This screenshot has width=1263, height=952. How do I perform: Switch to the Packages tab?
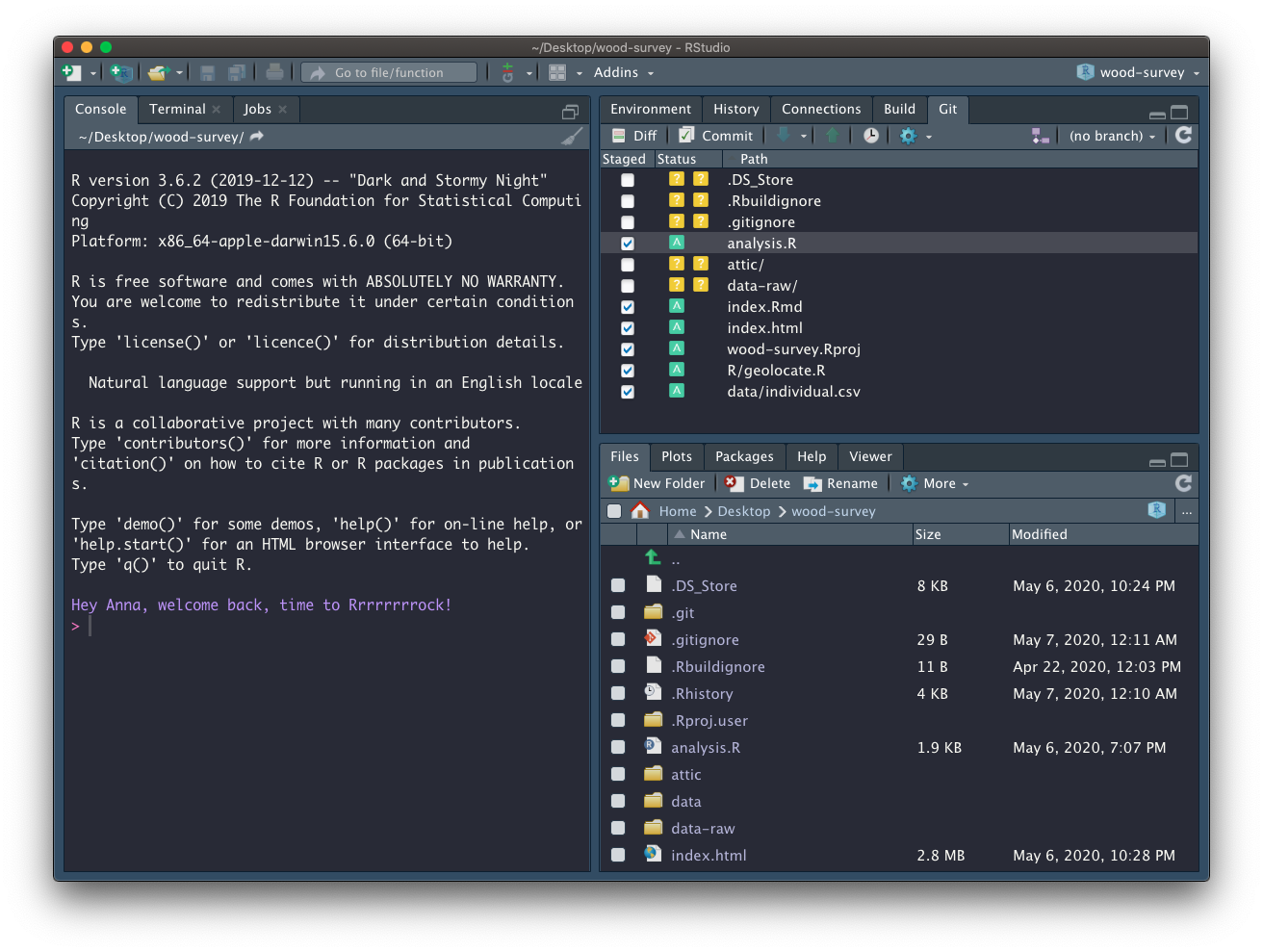744,456
